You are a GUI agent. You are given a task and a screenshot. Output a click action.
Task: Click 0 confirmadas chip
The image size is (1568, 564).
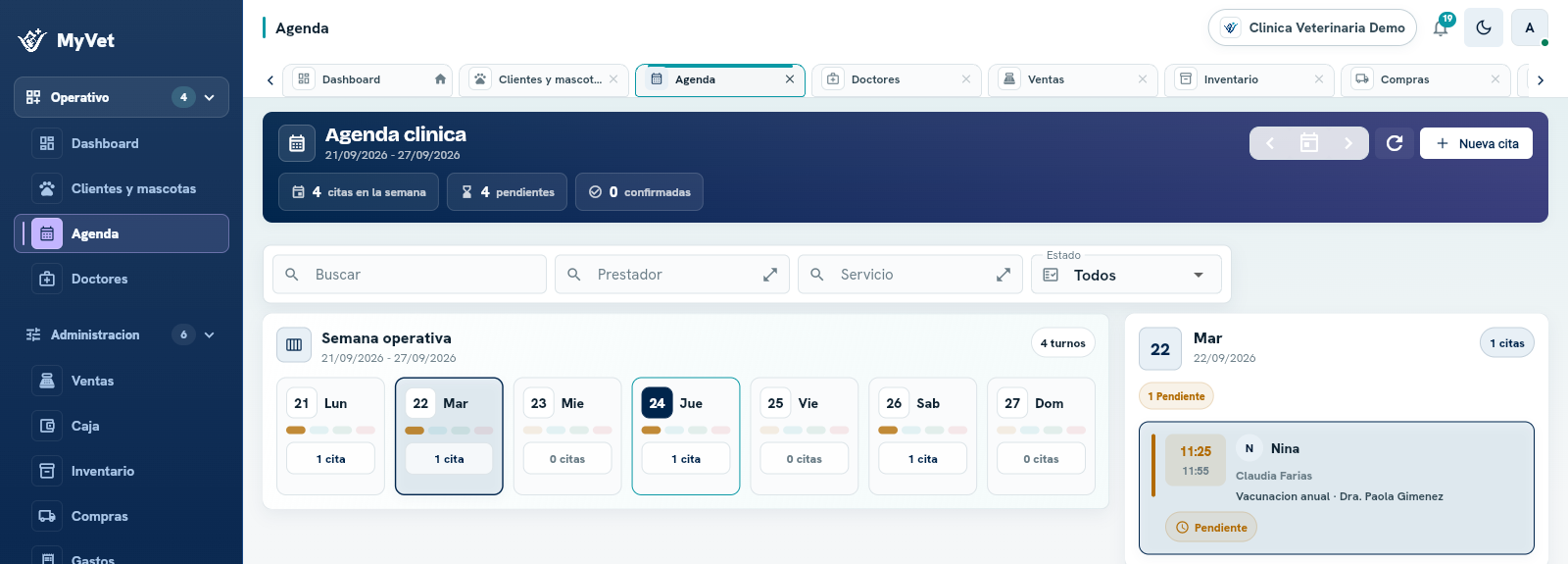(x=639, y=192)
